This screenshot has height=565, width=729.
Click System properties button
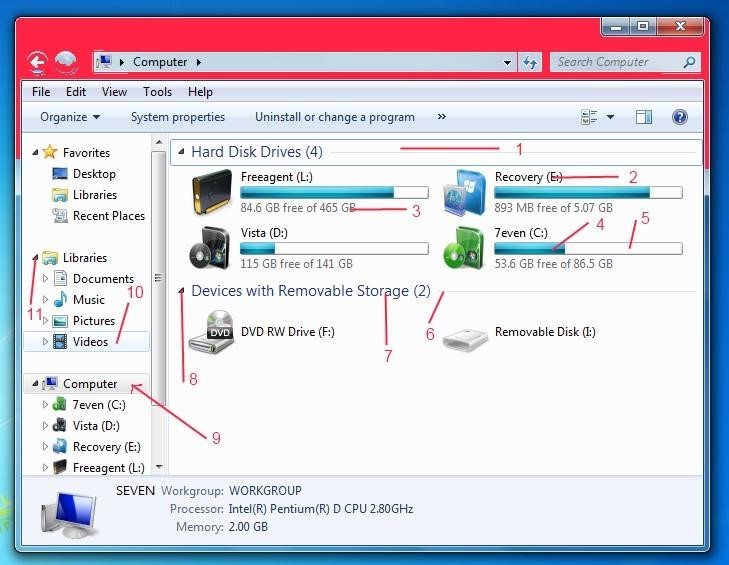(177, 117)
